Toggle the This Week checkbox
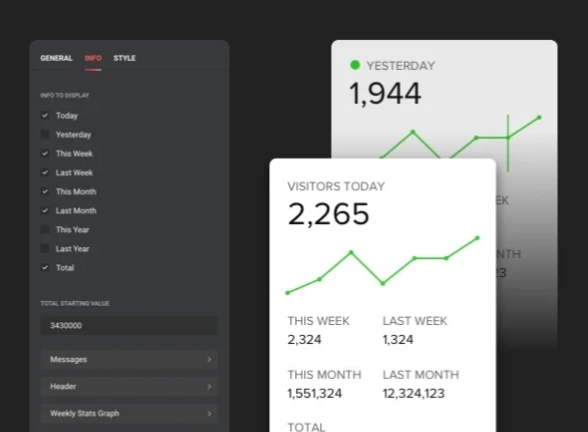 45,153
